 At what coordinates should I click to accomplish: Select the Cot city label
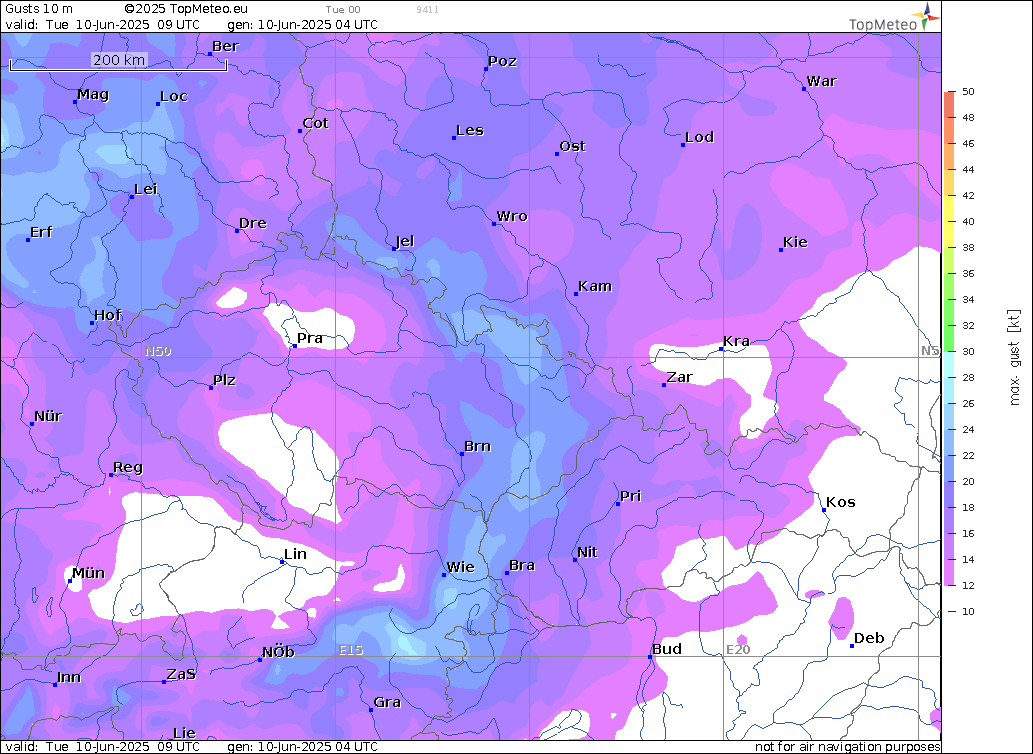tap(316, 123)
